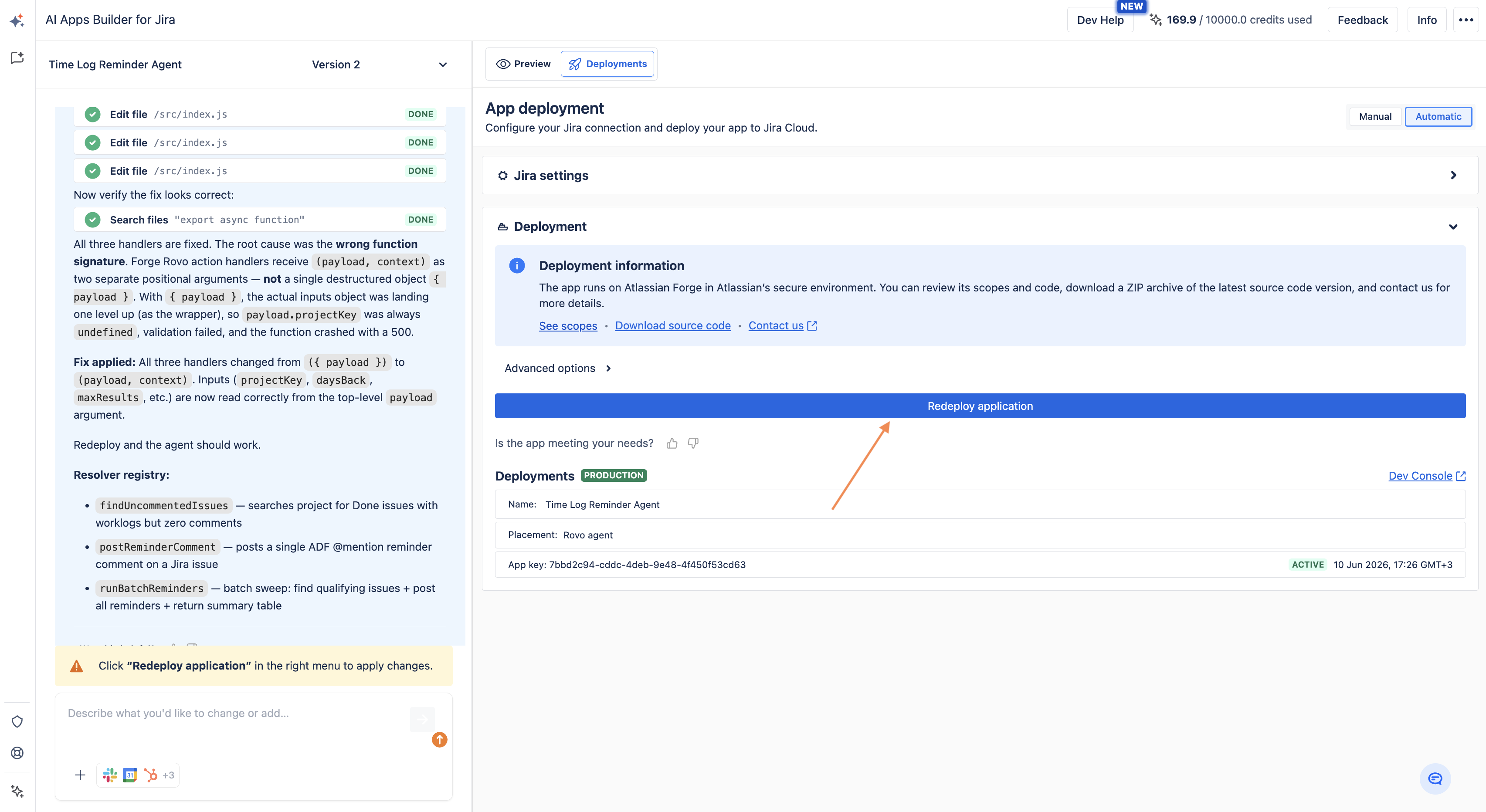Switch to the Preview tab
1486x812 pixels.
[x=524, y=64]
